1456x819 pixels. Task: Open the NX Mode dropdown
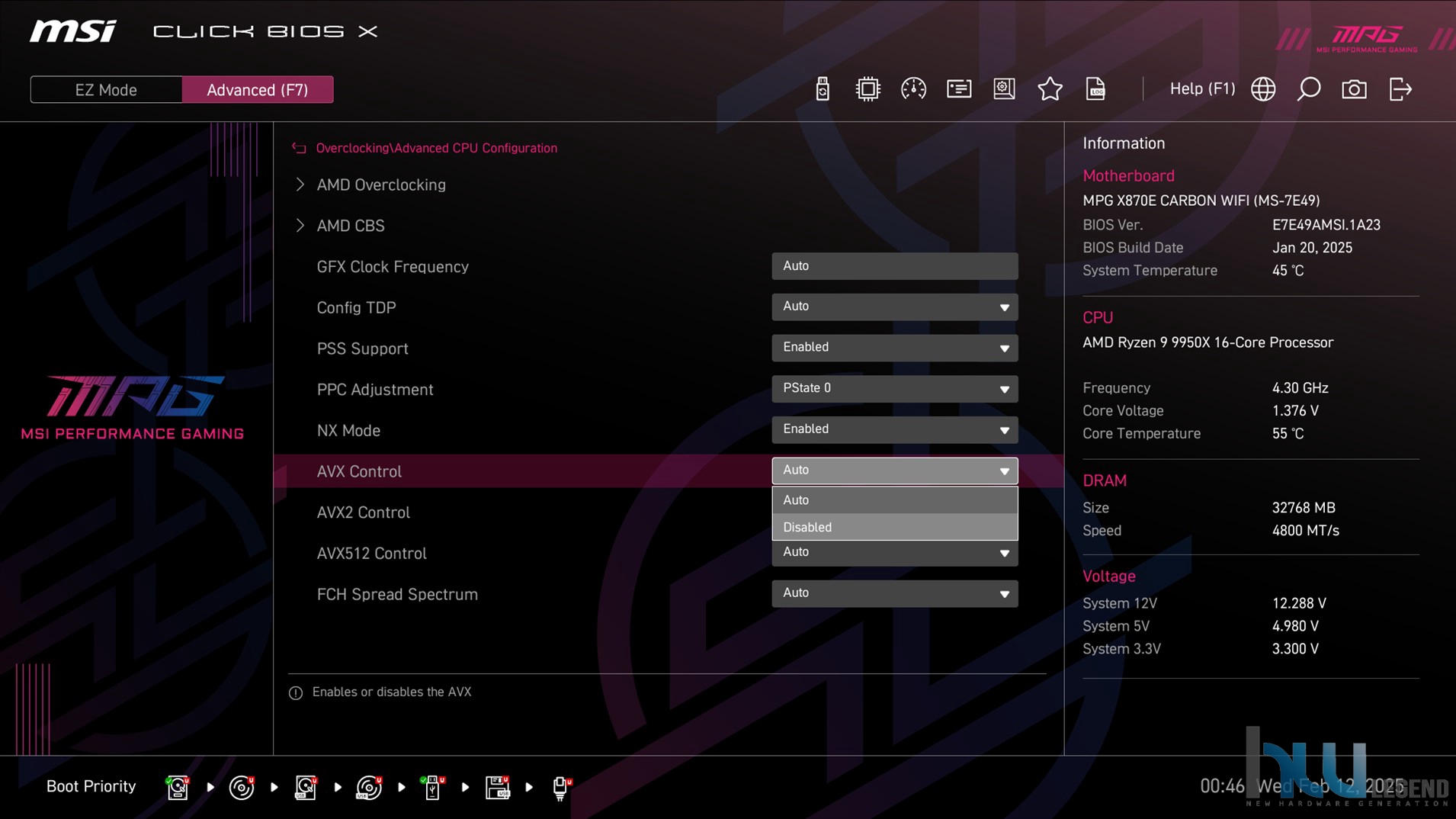[x=894, y=429]
